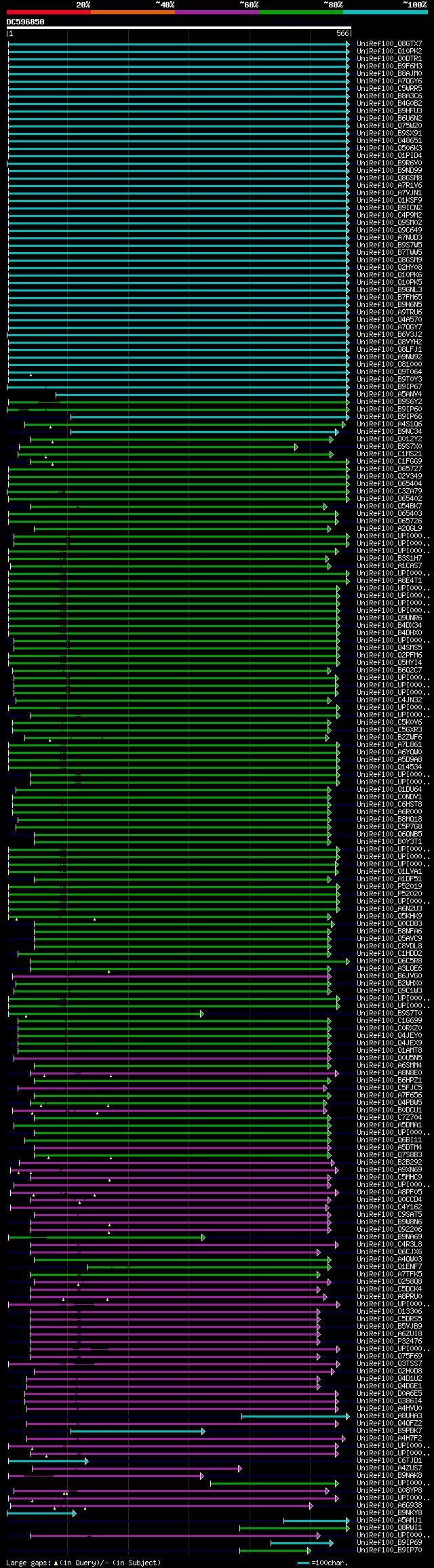Select the UniRef100_A7VJN1 label
The image size is (434, 1568).
[x=389, y=193]
